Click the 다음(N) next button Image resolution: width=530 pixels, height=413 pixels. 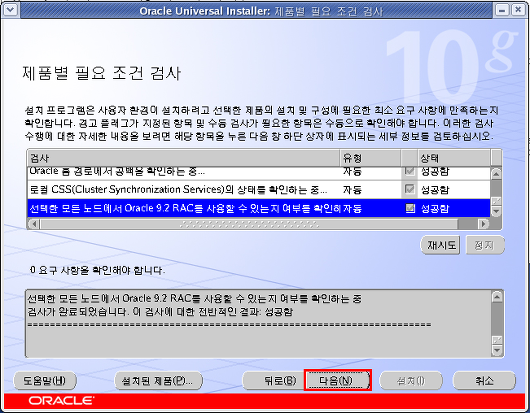[x=338, y=381]
